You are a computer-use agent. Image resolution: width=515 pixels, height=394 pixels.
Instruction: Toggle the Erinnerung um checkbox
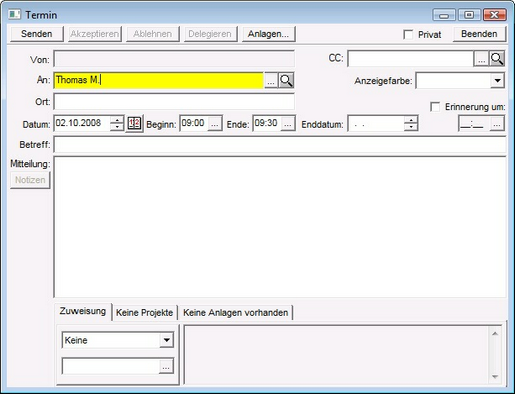coord(435,107)
